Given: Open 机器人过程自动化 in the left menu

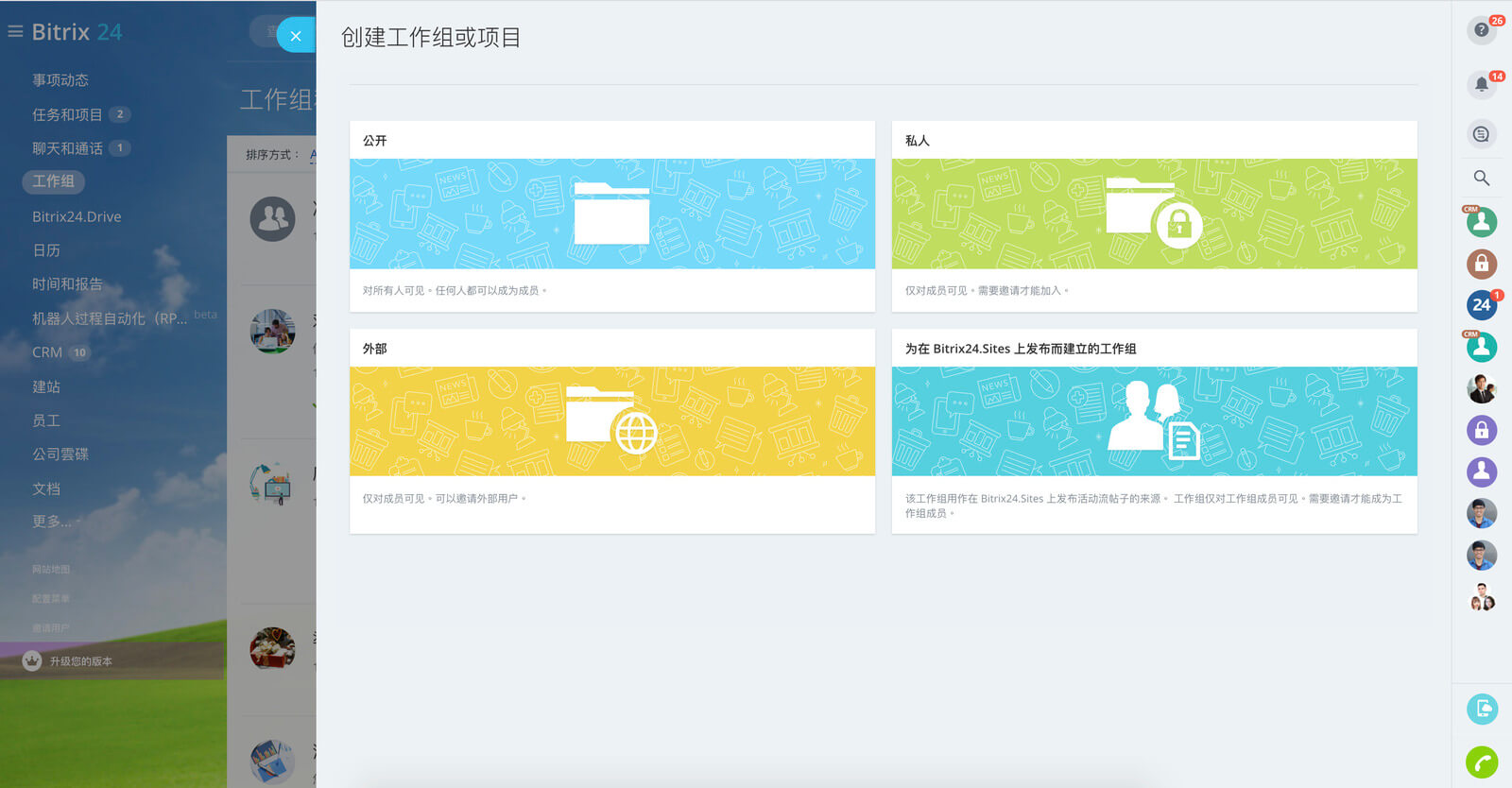Looking at the screenshot, I should (x=110, y=318).
